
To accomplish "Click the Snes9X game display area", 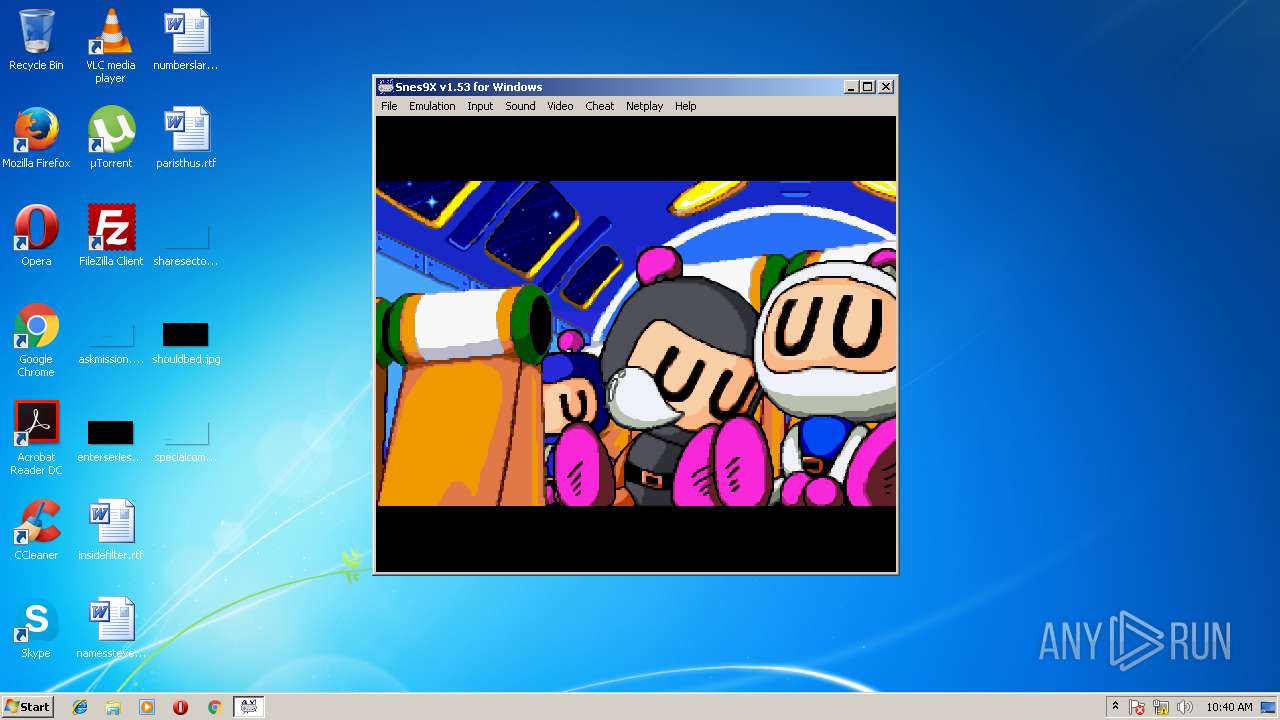I will coord(636,343).
